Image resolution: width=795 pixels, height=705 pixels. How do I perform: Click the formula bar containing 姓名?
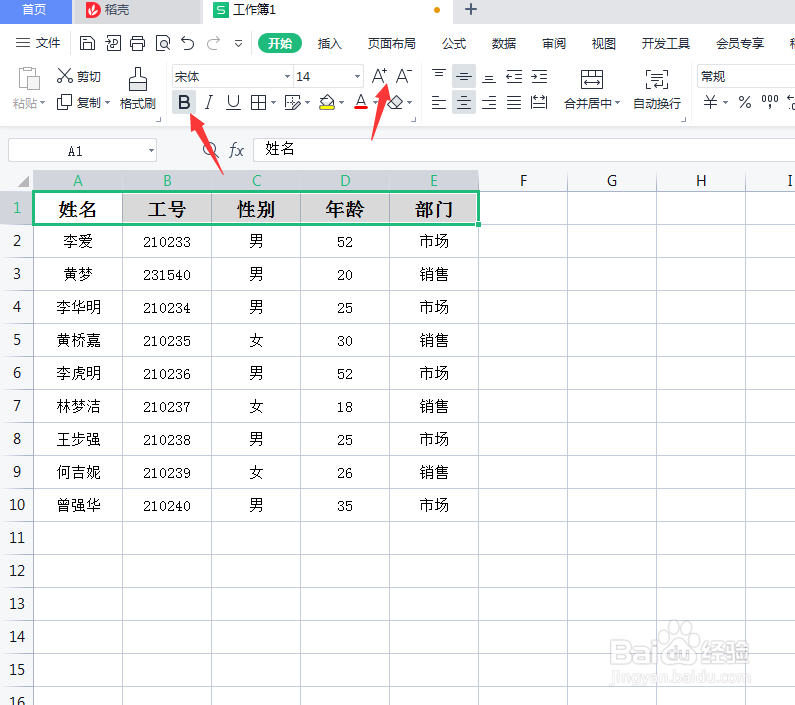coord(524,150)
